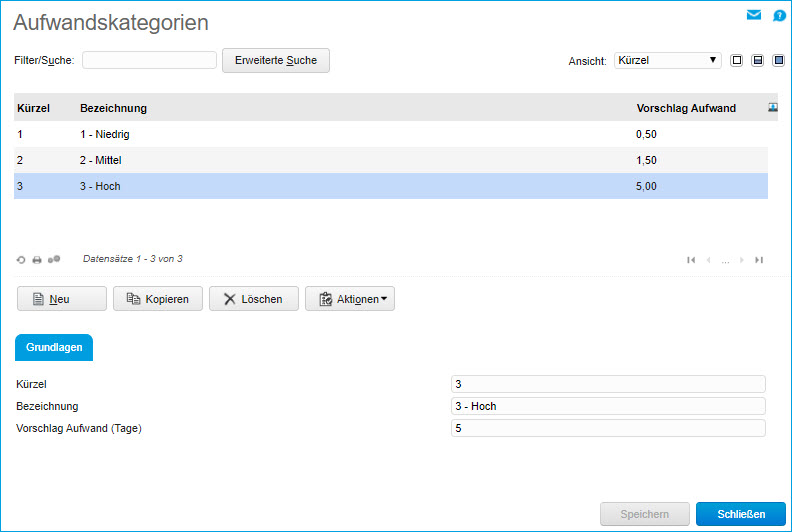Click into the Bezeichnung input field
Image resolution: width=792 pixels, height=532 pixels.
coord(608,406)
